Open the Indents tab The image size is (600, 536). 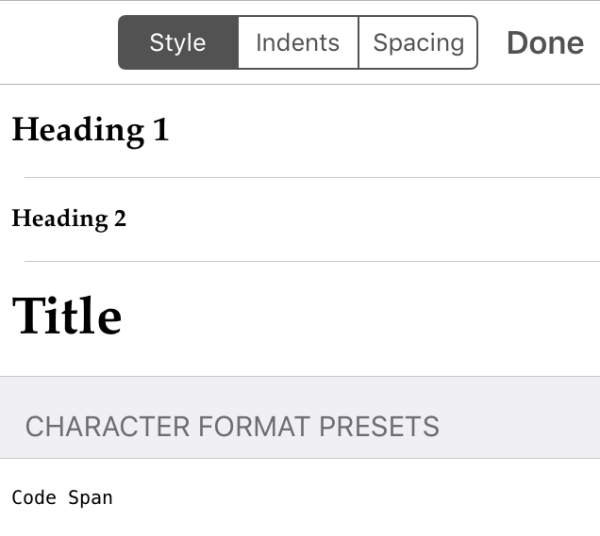[298, 43]
